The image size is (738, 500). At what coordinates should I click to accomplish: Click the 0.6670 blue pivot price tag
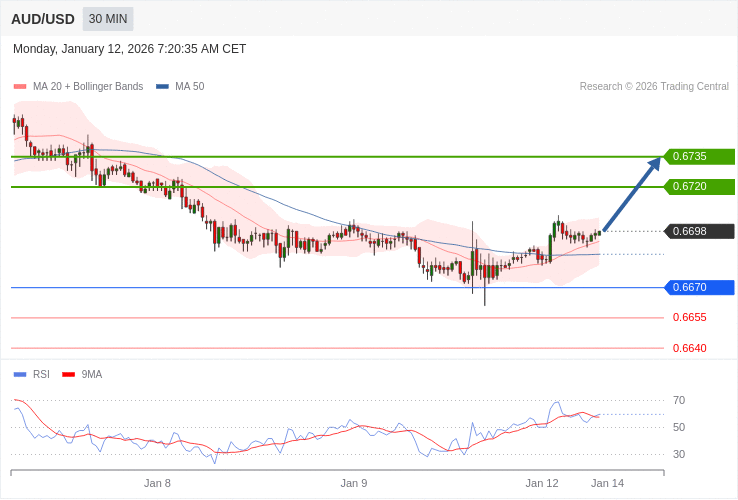click(x=699, y=288)
